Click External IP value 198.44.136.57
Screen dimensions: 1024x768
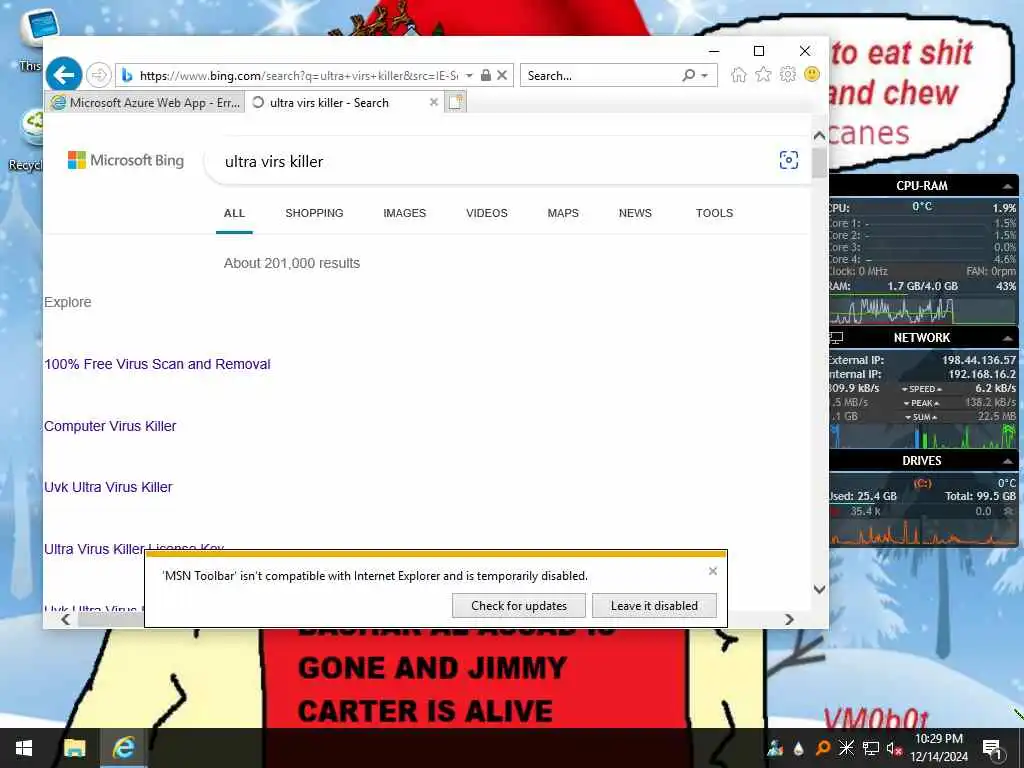(979, 360)
